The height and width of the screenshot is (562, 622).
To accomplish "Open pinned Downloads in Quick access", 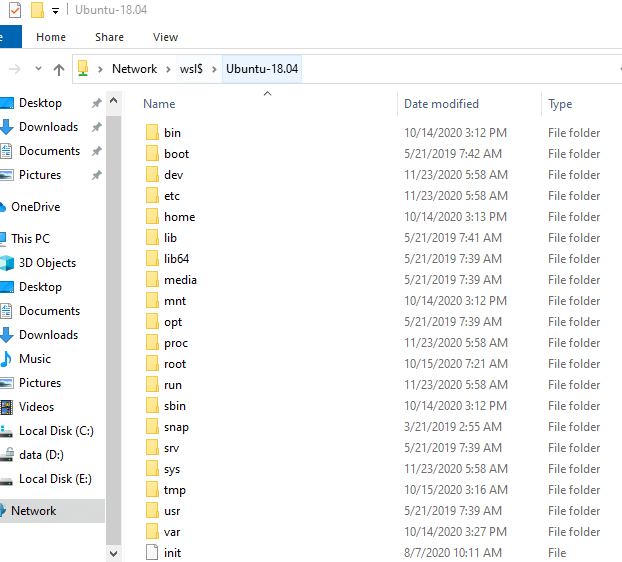I will [48, 127].
